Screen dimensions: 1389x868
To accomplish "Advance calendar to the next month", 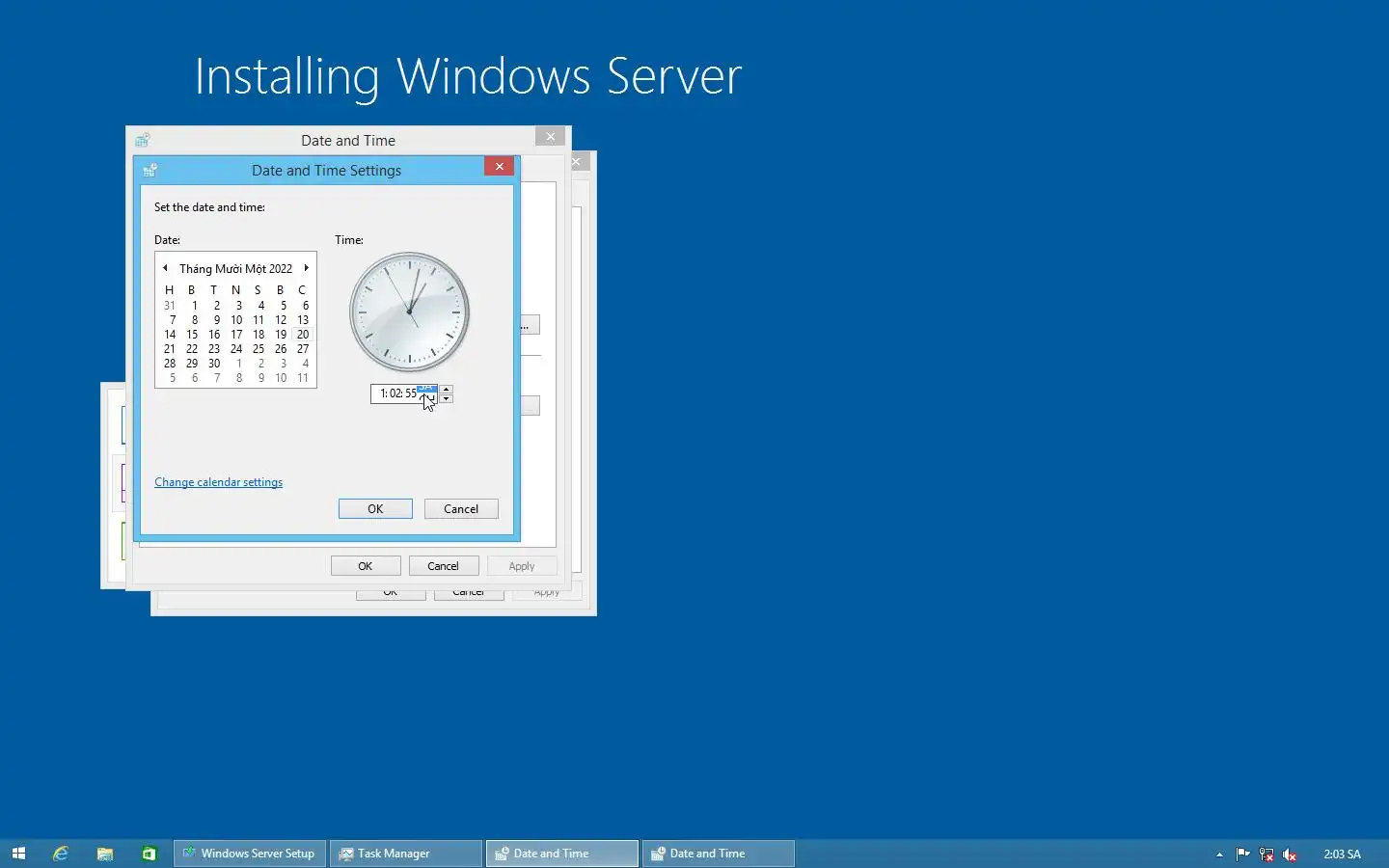I will click(307, 268).
